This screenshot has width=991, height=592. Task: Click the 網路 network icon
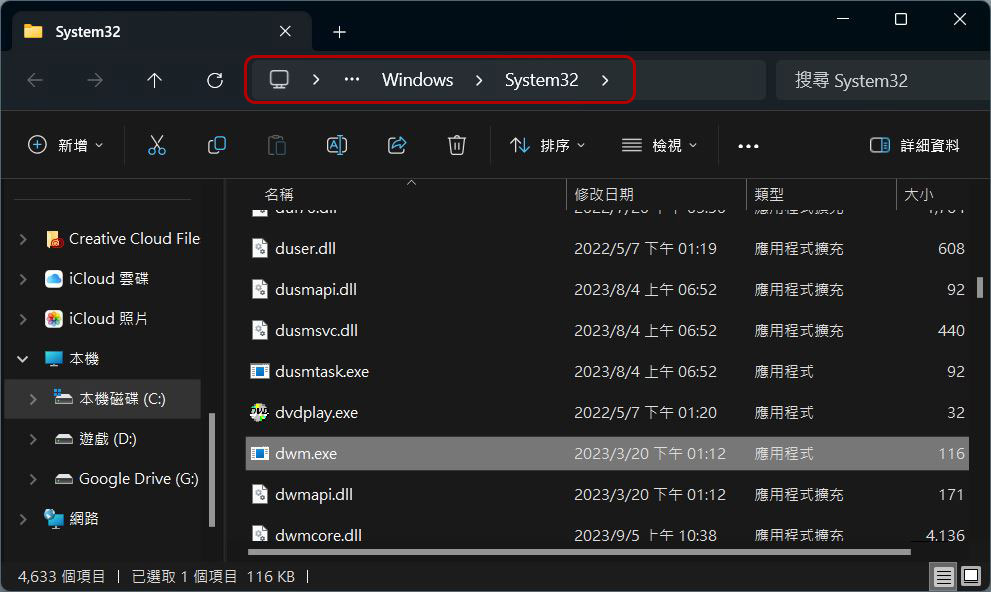click(54, 519)
